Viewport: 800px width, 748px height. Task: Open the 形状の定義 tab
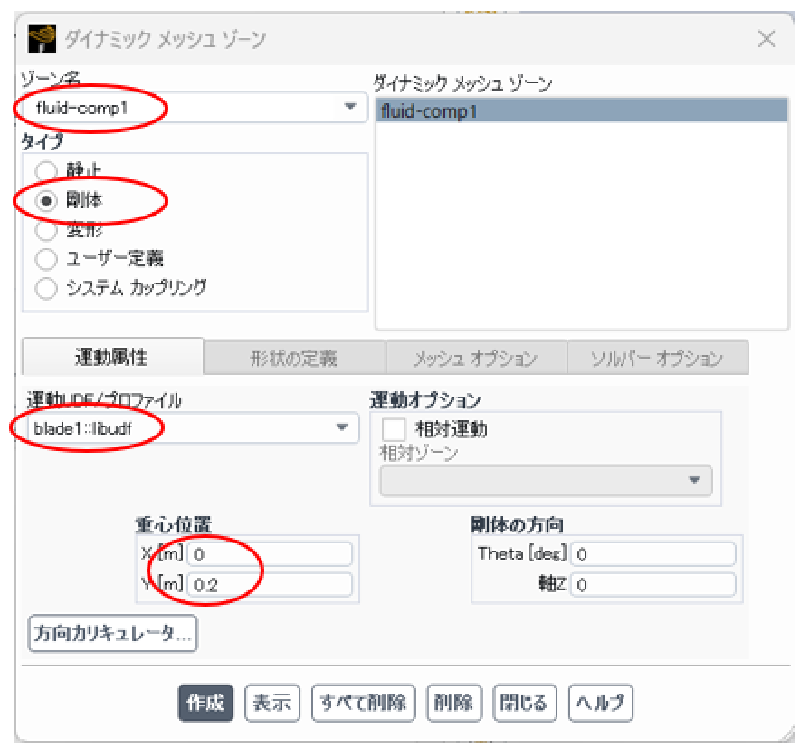294,357
